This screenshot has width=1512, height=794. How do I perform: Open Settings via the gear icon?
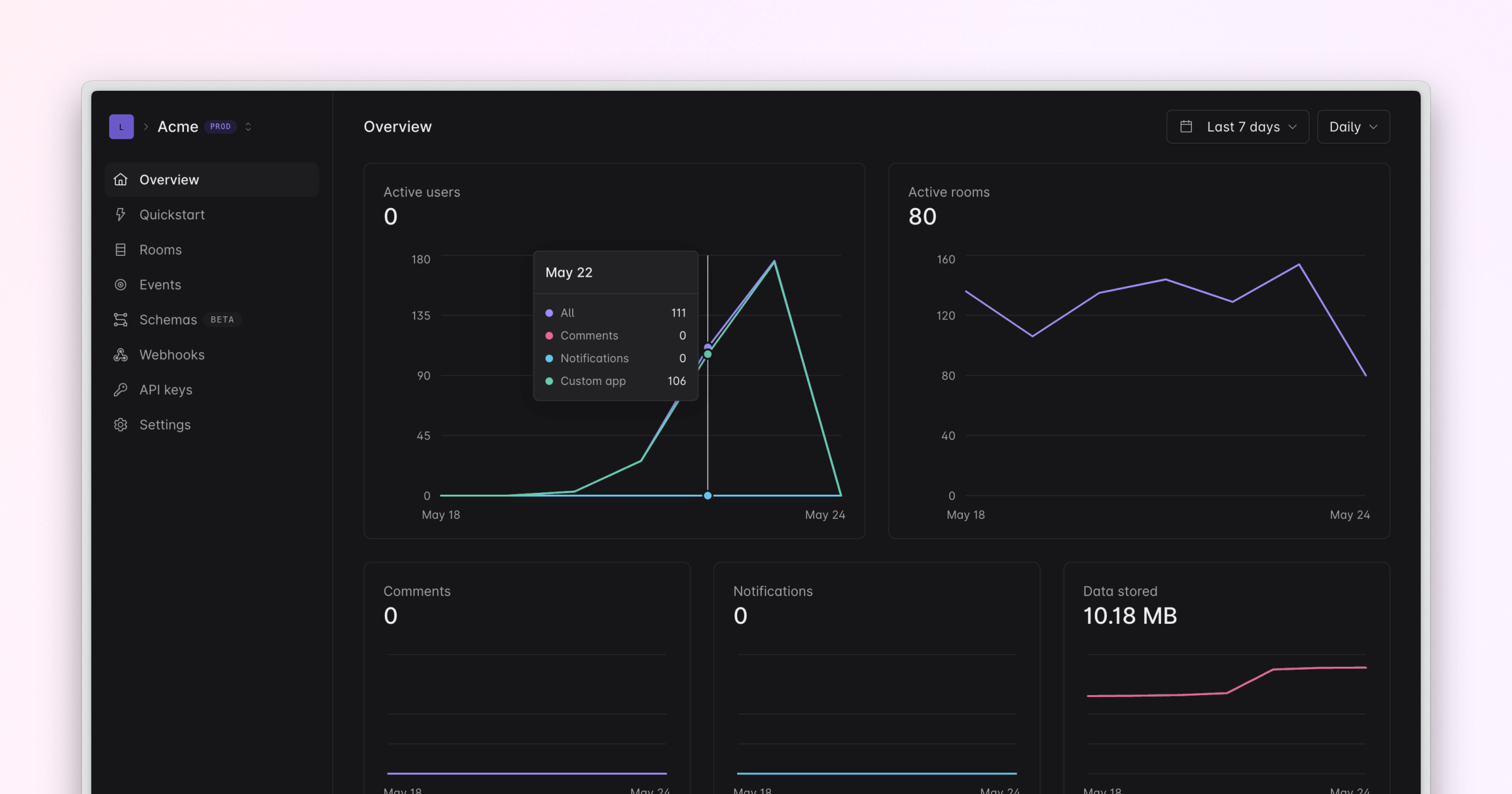(x=121, y=424)
